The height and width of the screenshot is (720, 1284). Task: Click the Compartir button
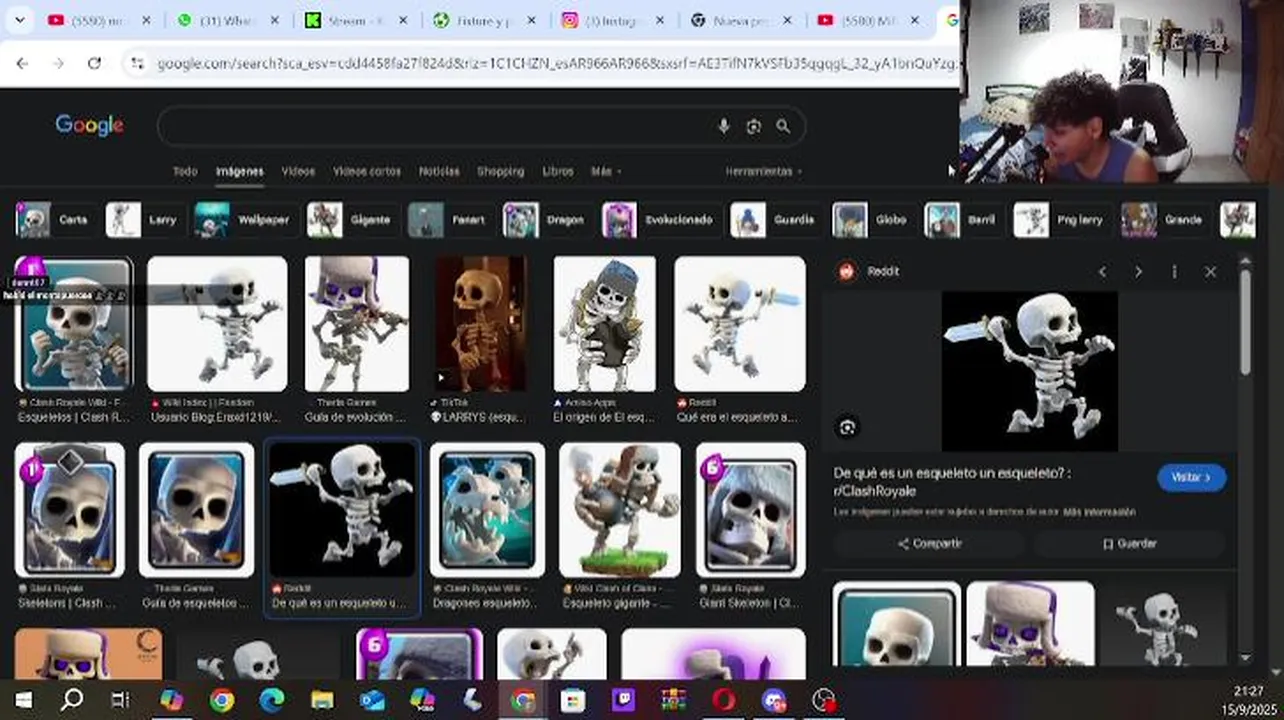pyautogui.click(x=929, y=544)
